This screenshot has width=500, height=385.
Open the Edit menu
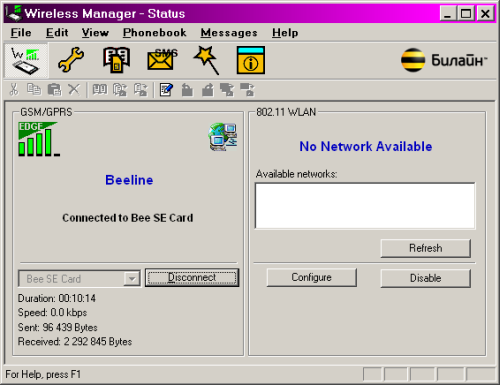(57, 33)
